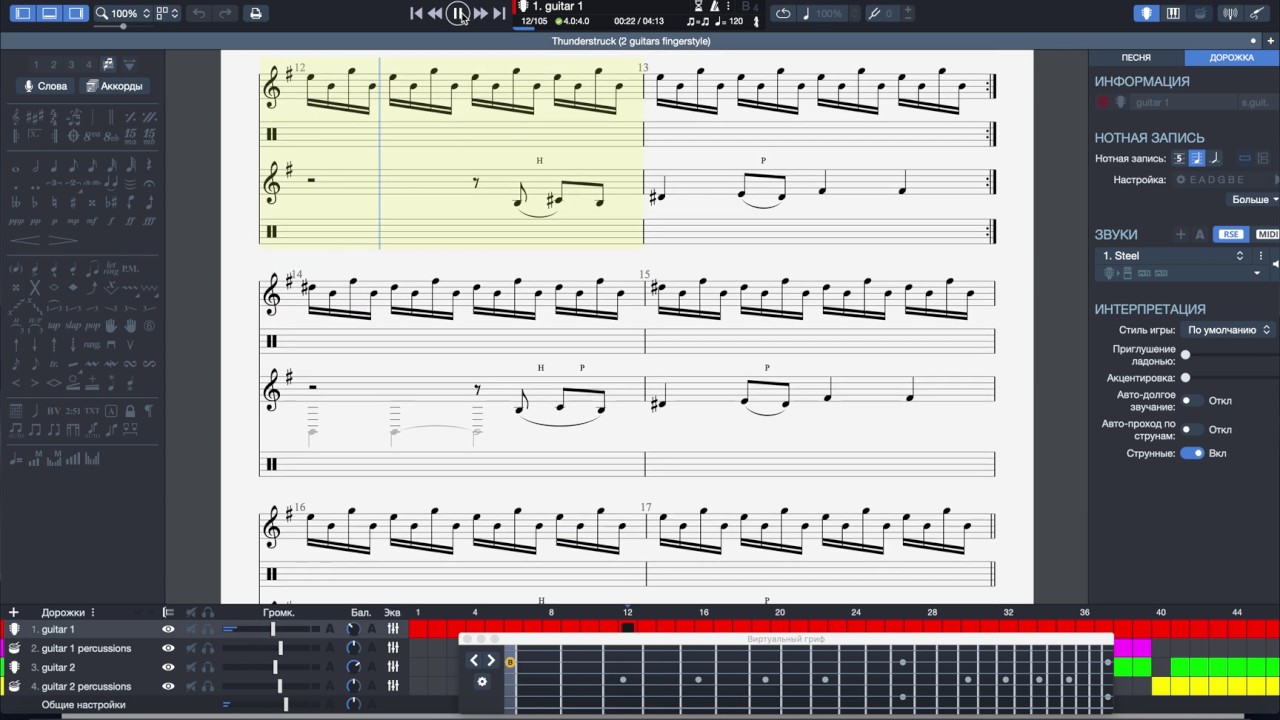The image size is (1280, 720).
Task: Click the tempo value 120
Action: 736,21
